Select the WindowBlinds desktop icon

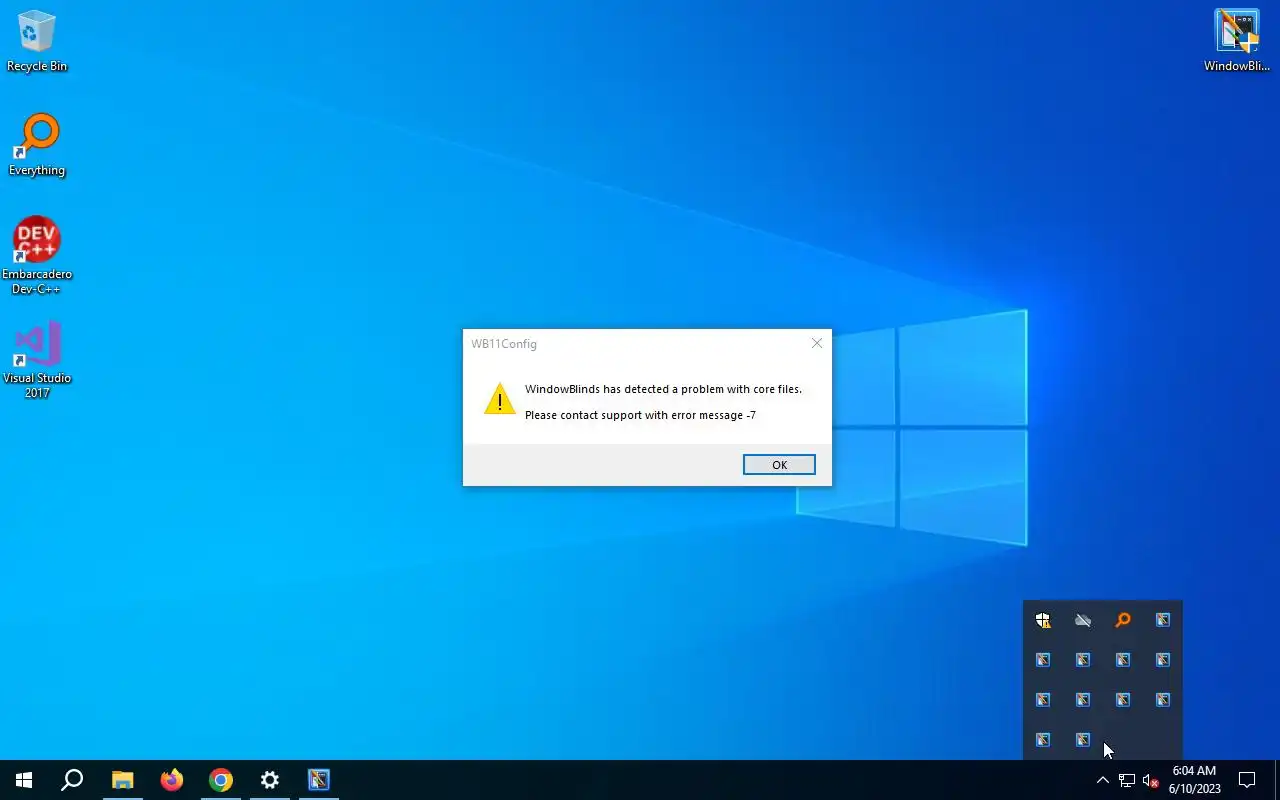pos(1237,41)
